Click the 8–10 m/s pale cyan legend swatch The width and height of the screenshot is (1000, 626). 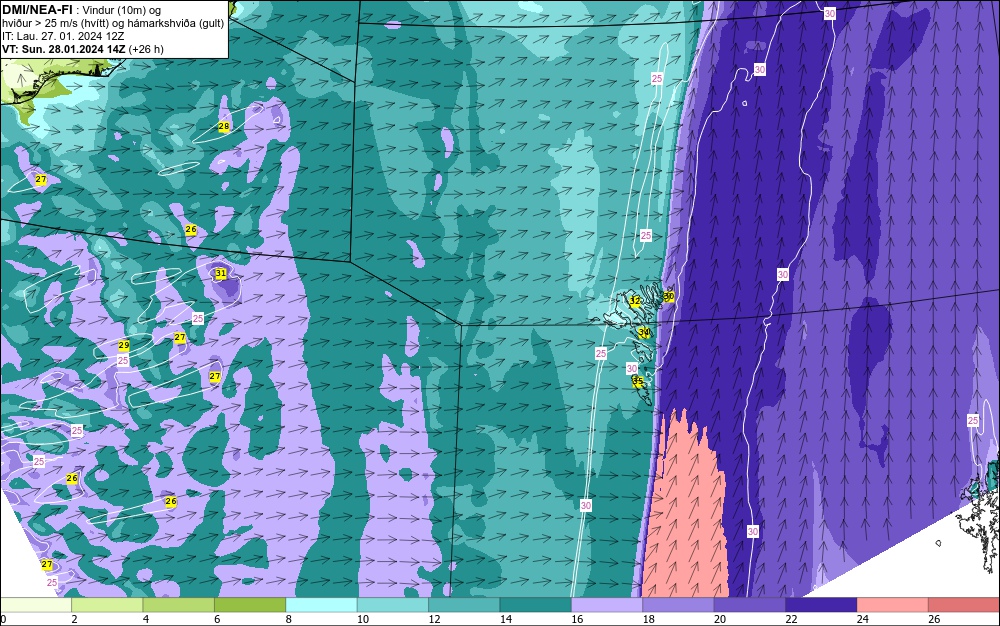[x=321, y=605]
